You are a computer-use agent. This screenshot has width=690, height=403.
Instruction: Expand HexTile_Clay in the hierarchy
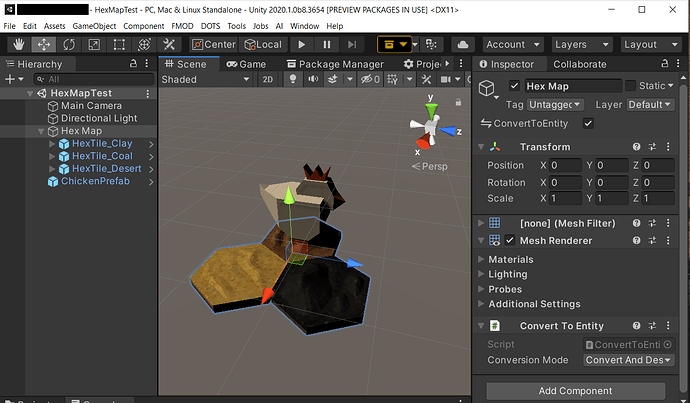[51, 144]
